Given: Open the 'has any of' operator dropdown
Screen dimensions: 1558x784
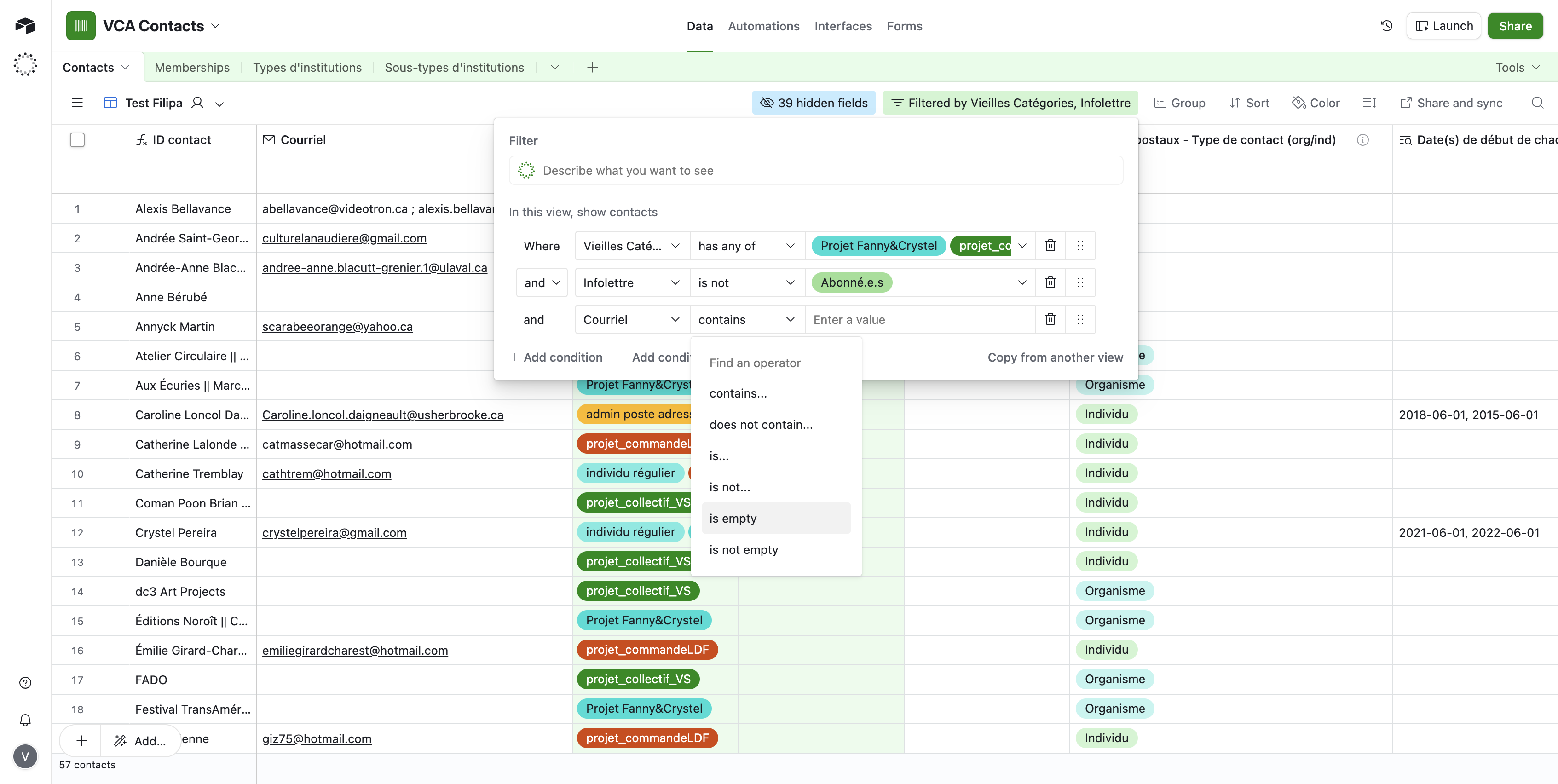Looking at the screenshot, I should point(746,246).
